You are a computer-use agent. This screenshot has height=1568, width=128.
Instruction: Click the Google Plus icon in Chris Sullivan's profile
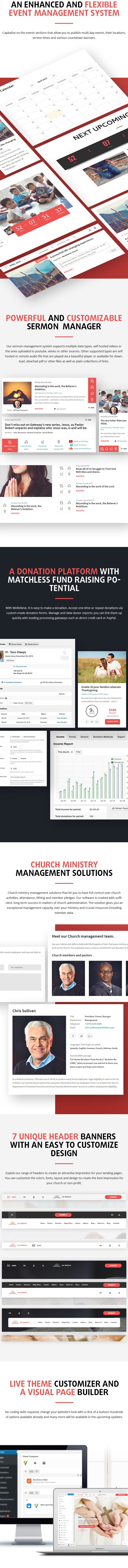click(x=90, y=1036)
